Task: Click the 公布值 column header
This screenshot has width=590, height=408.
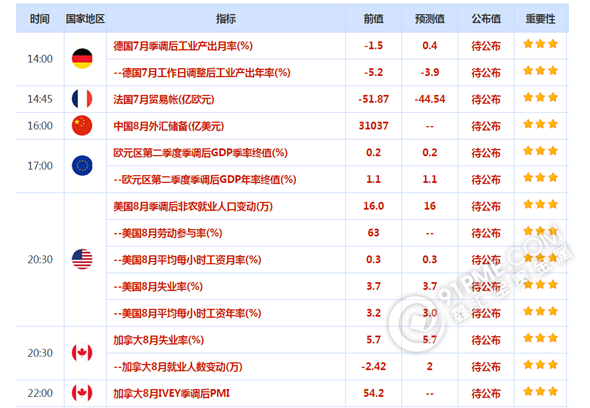Action: pyautogui.click(x=486, y=18)
